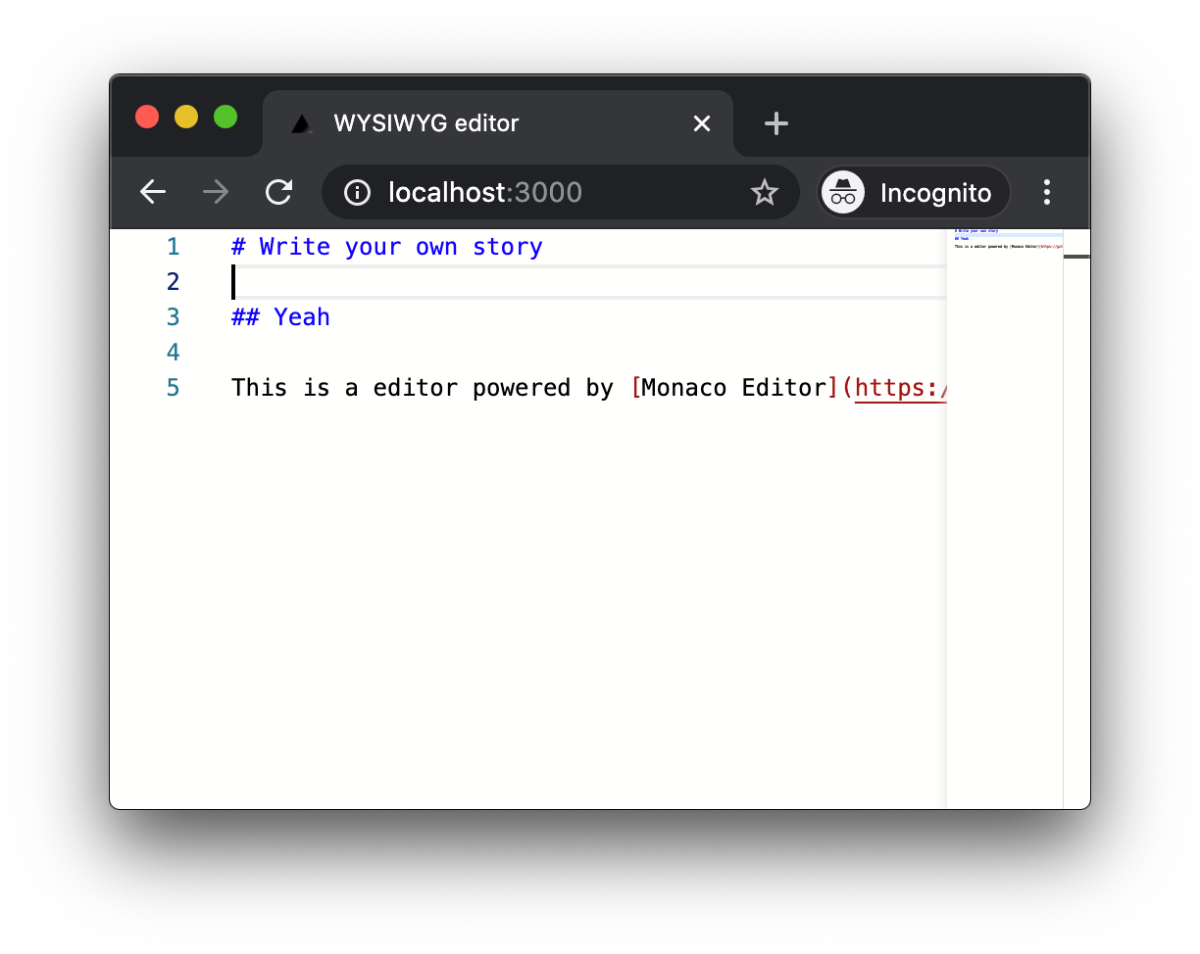This screenshot has width=1200, height=954.
Task: Select the WYSIWYG editor tab
Action: tap(498, 123)
